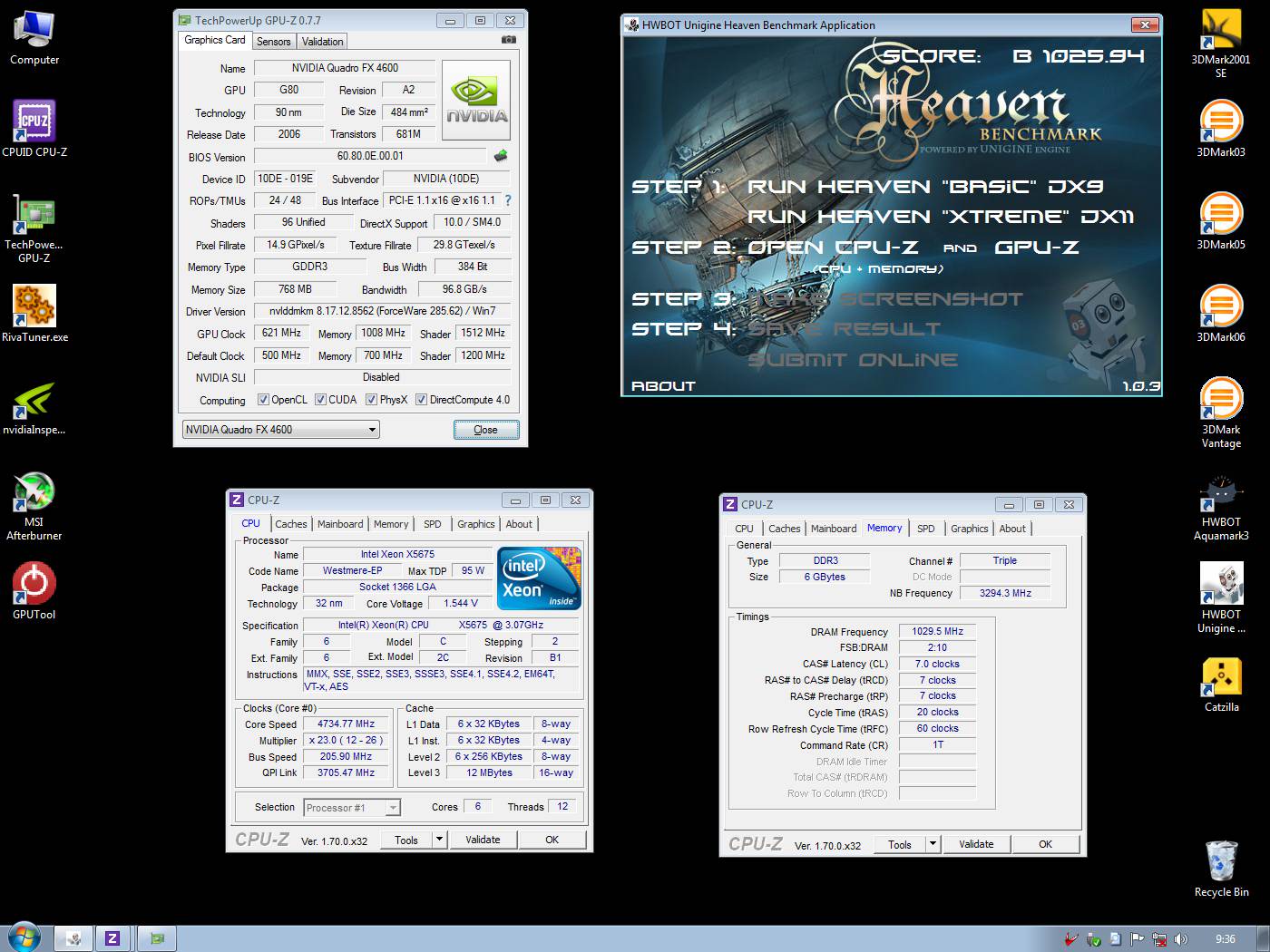Open HWBOT Aquamark3 desktop icon
The image size is (1270, 952).
pos(1221,508)
